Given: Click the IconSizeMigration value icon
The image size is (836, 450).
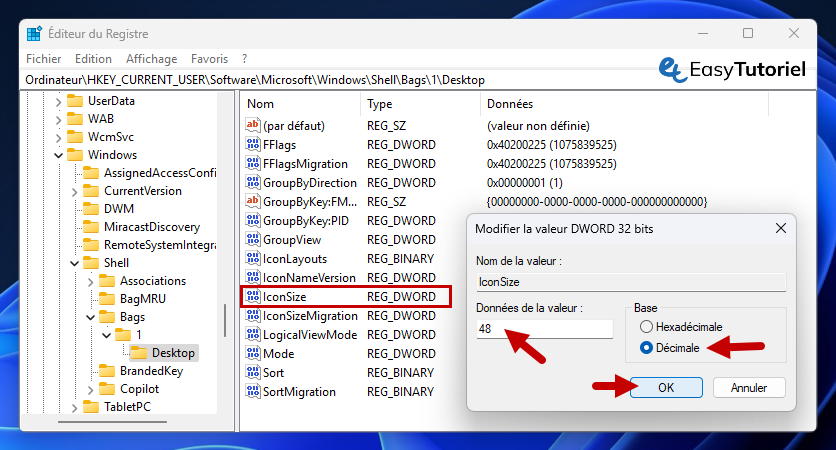Looking at the screenshot, I should (x=253, y=316).
